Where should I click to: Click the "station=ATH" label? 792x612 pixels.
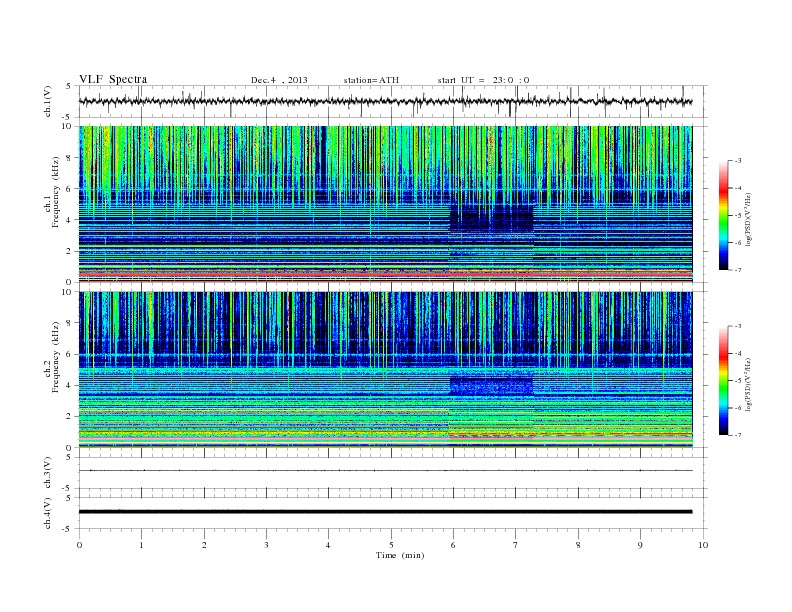pos(371,80)
